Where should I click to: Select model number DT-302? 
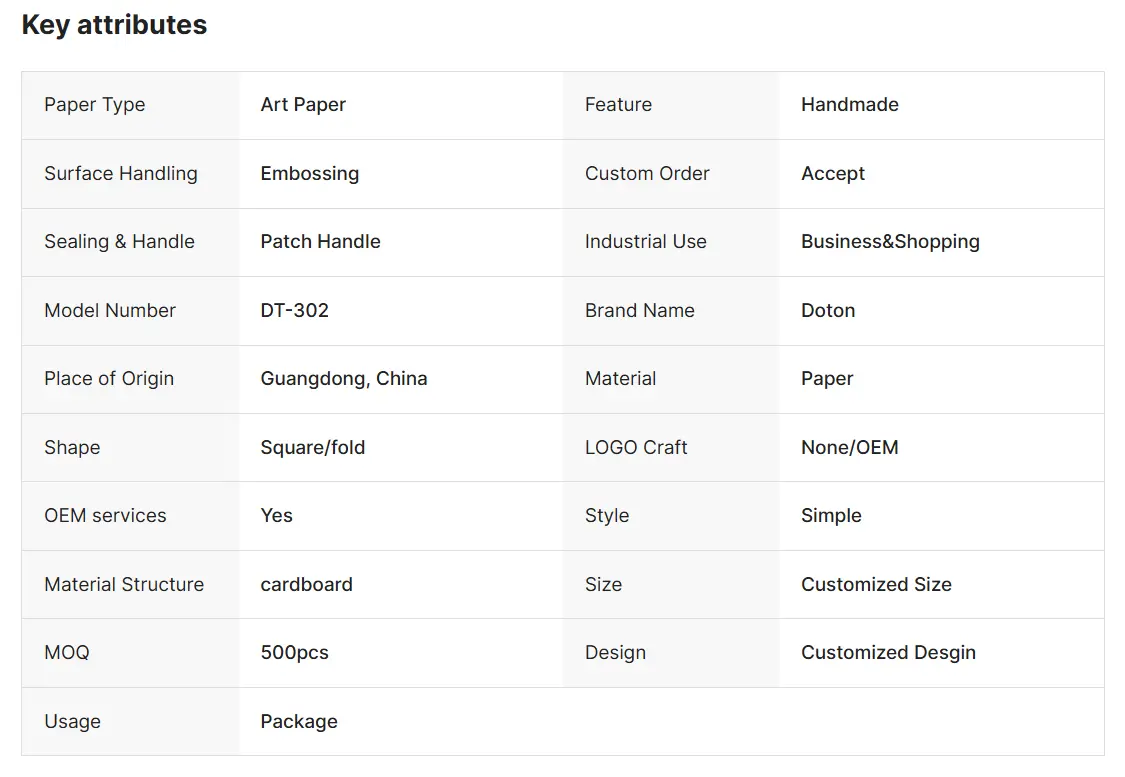(294, 311)
